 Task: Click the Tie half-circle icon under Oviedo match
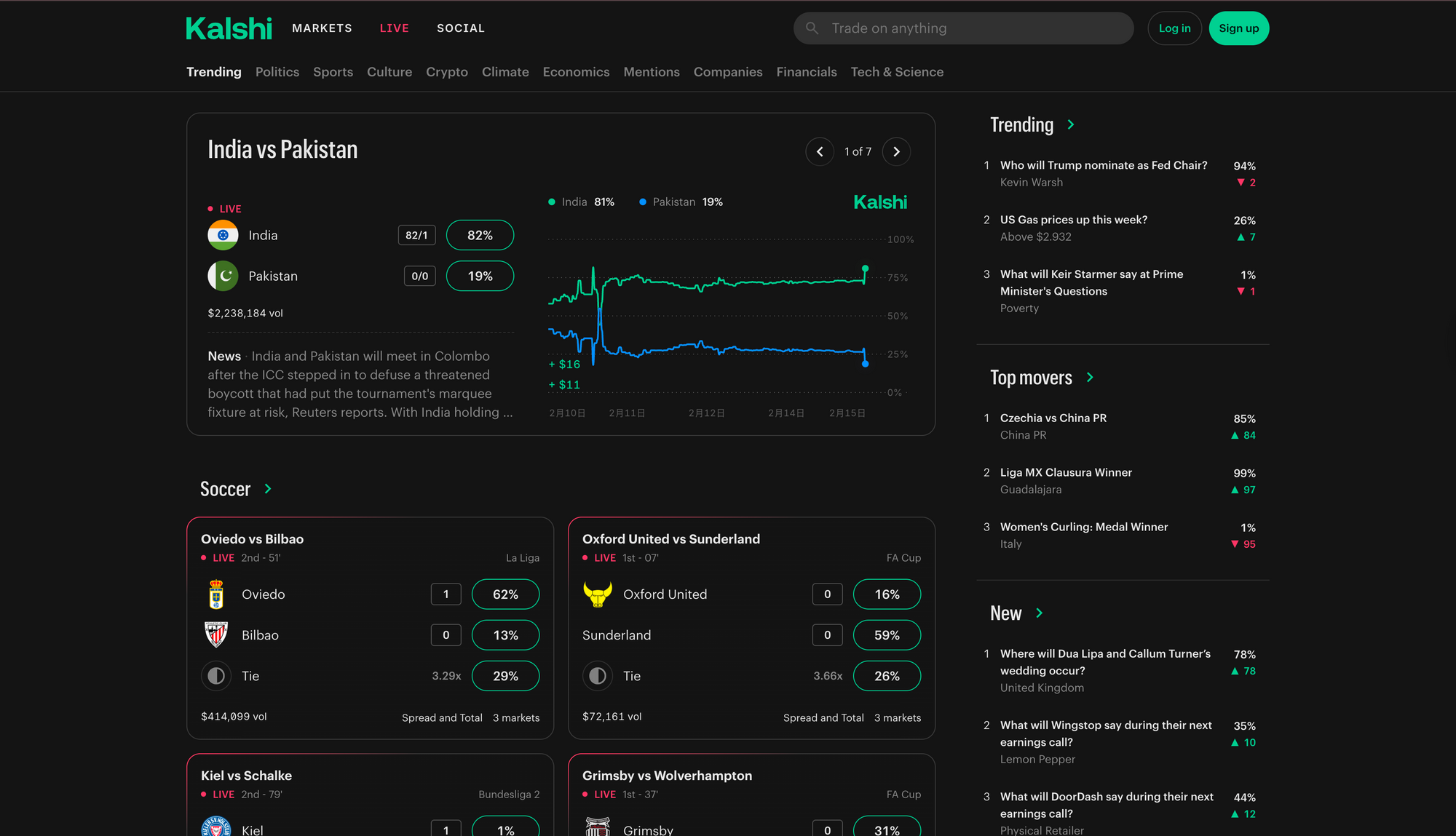pyautogui.click(x=216, y=676)
